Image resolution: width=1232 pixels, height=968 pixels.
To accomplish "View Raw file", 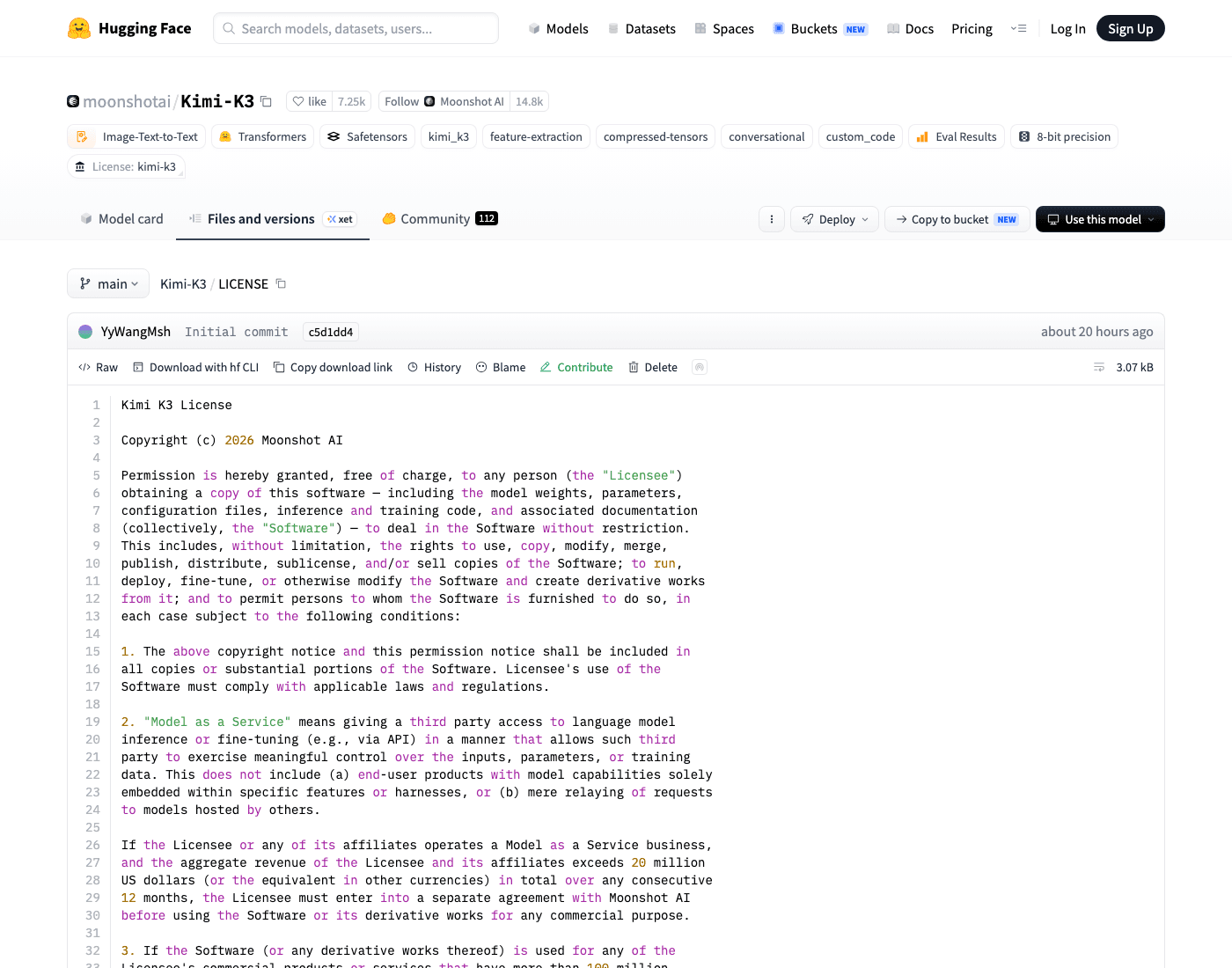I will point(98,367).
